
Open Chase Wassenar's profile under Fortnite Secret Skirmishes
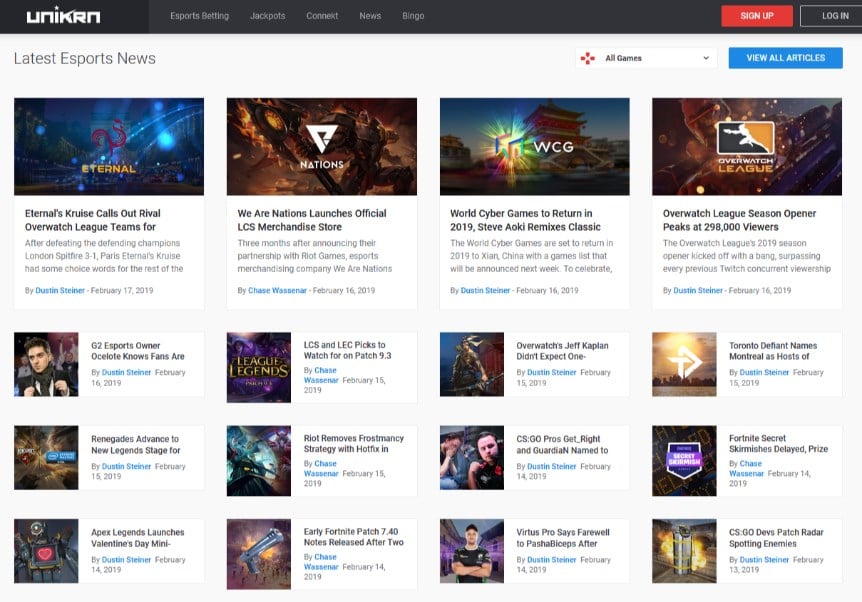746,468
